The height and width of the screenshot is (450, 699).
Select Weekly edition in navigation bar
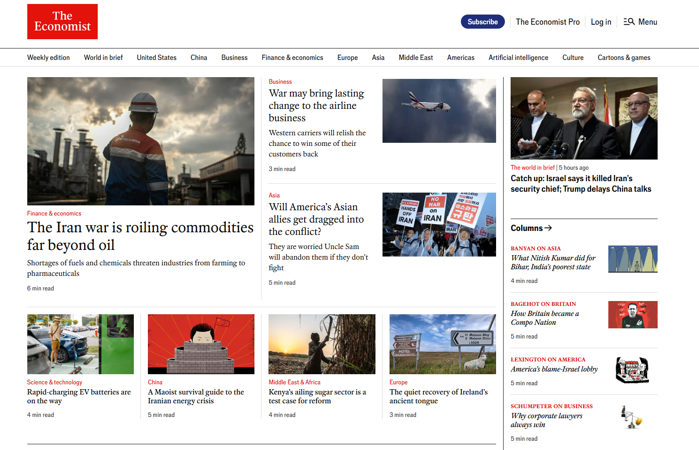pos(48,58)
